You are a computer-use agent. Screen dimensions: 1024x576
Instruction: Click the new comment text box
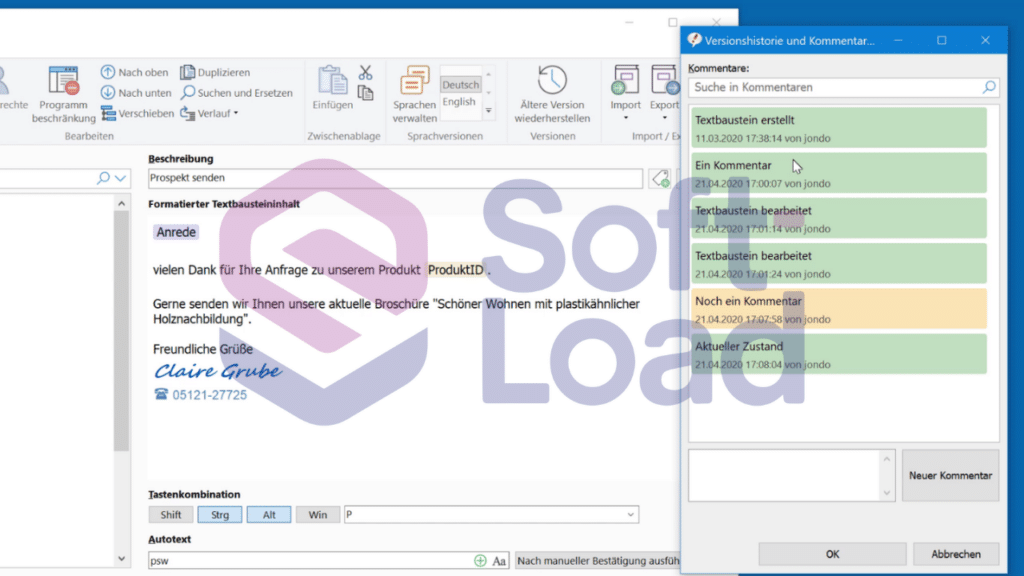pos(785,475)
